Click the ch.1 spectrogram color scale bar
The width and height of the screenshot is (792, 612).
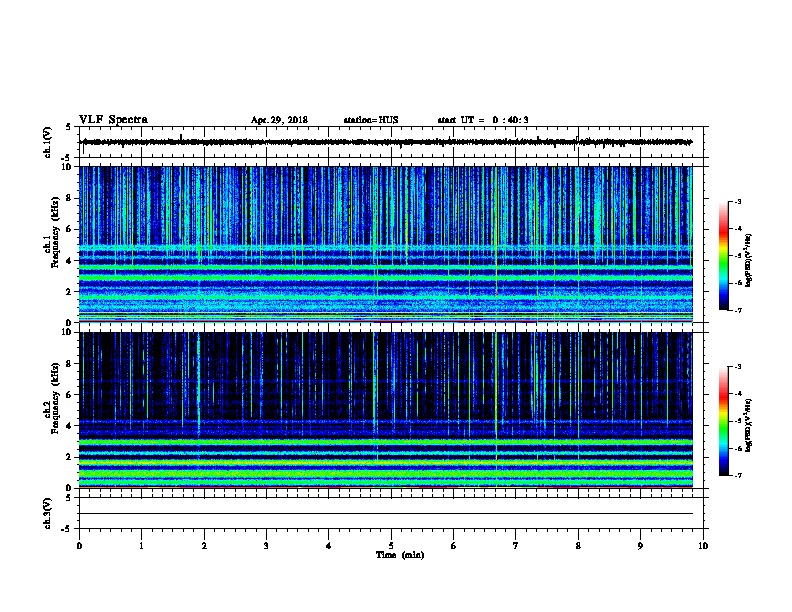(723, 256)
